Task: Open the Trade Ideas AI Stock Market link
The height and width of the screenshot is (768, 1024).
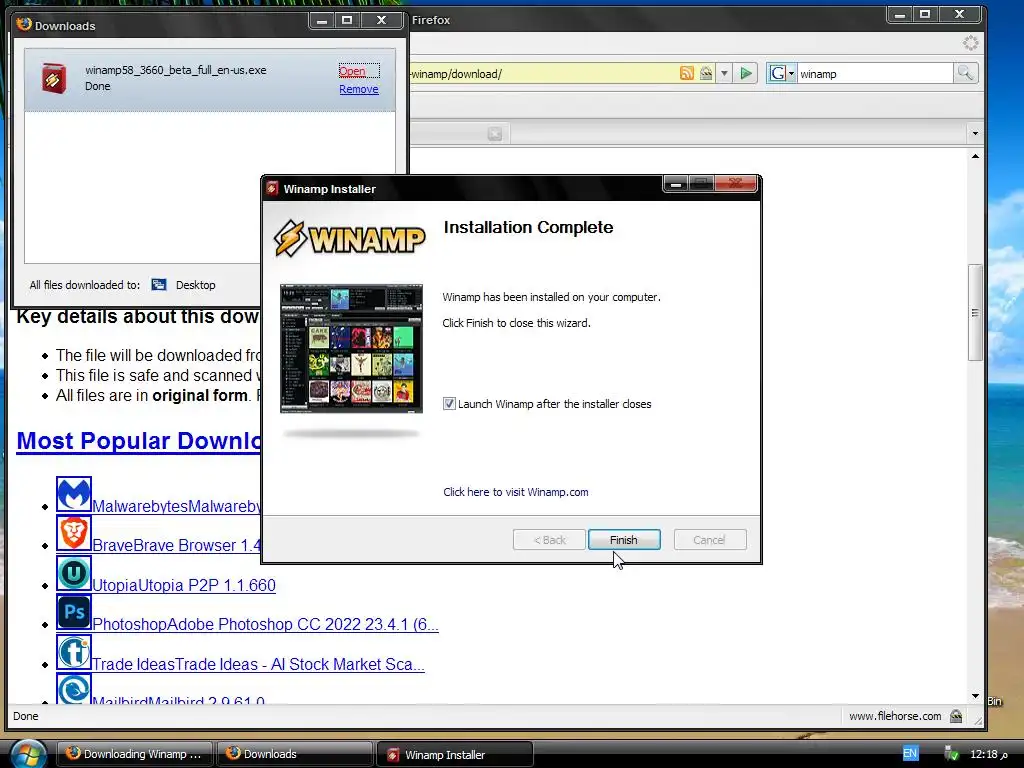Action: tap(258, 664)
